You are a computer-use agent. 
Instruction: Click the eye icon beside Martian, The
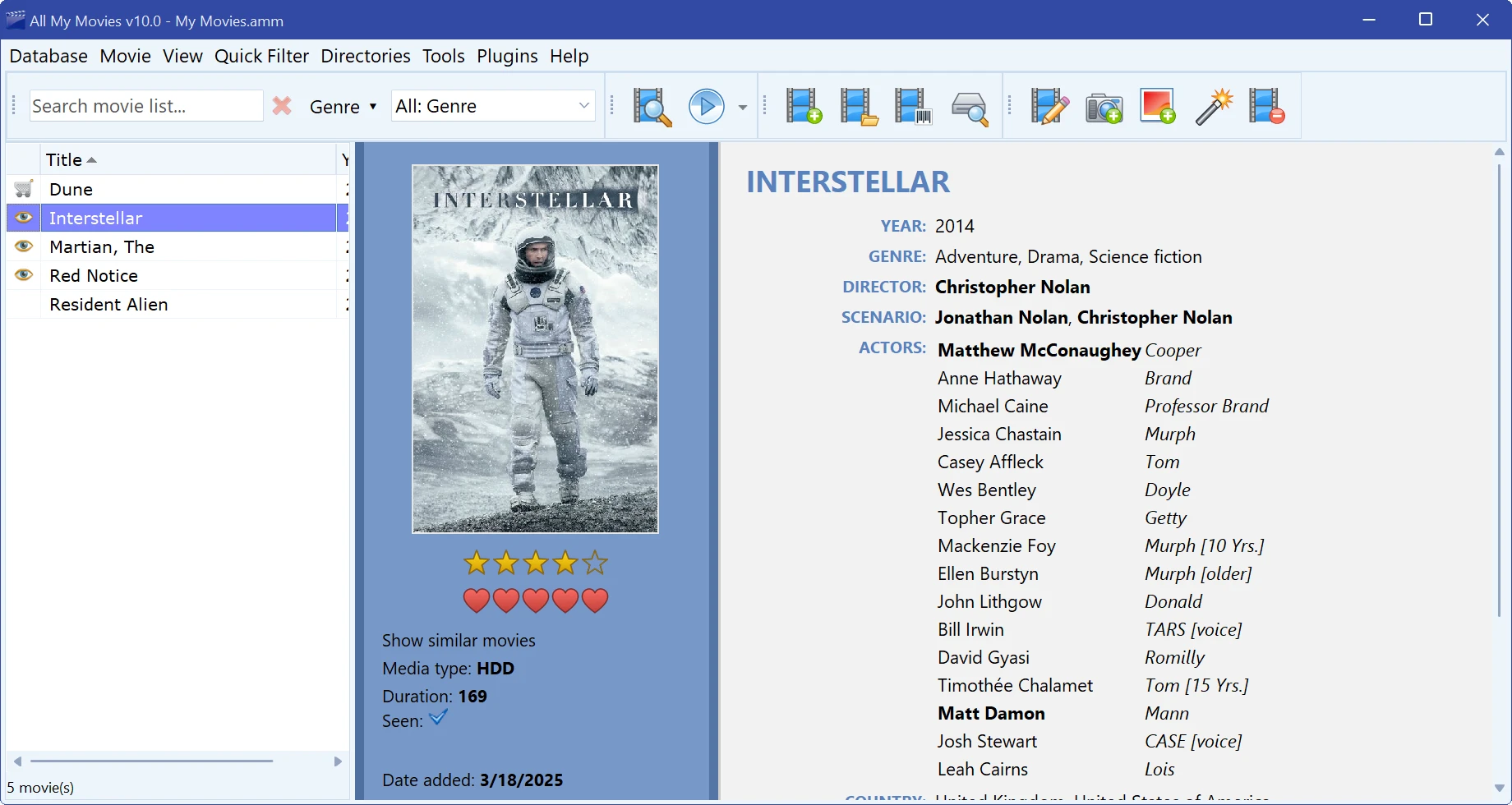point(24,246)
